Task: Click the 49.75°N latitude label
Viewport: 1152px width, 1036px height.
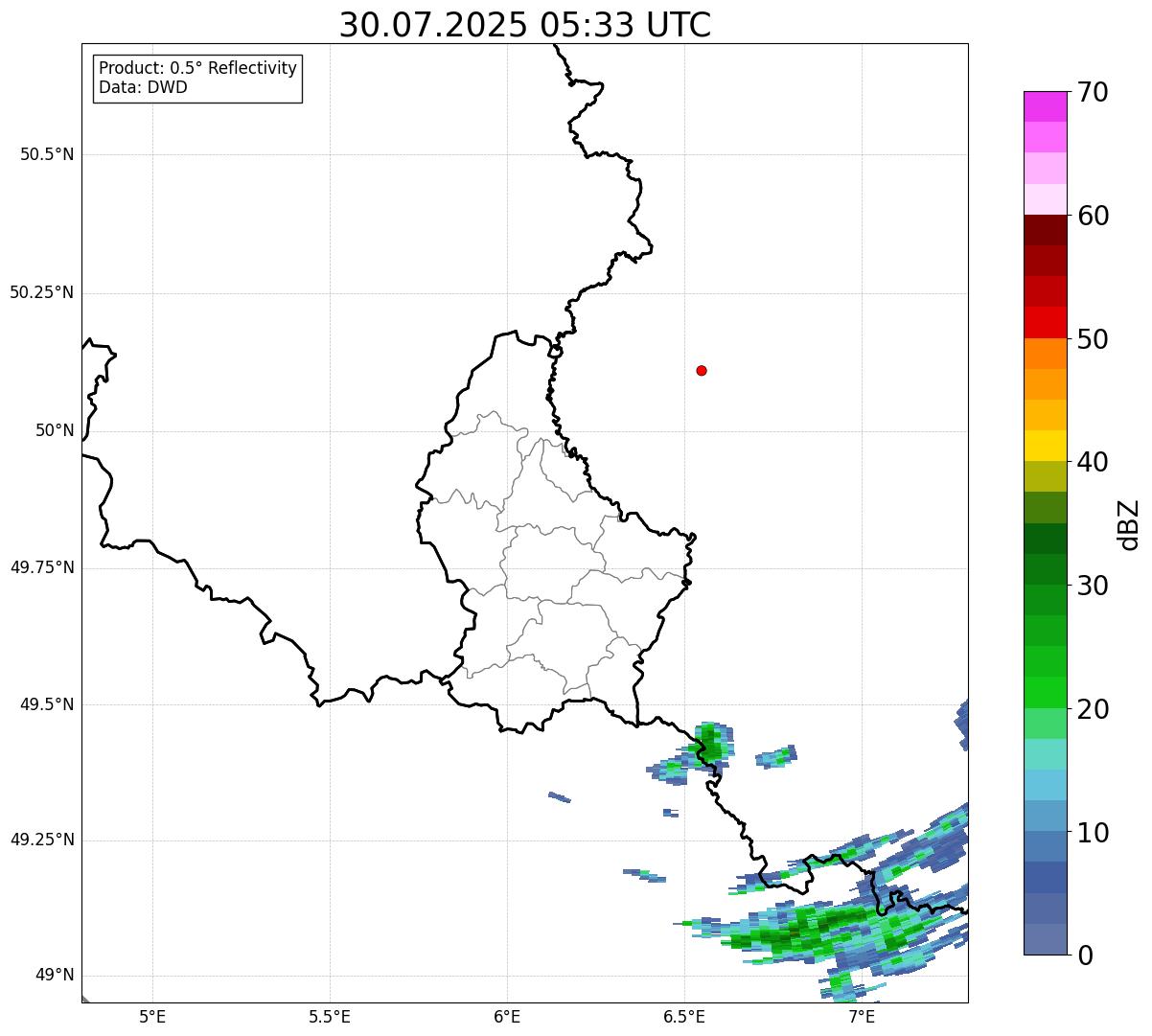Action: point(42,567)
